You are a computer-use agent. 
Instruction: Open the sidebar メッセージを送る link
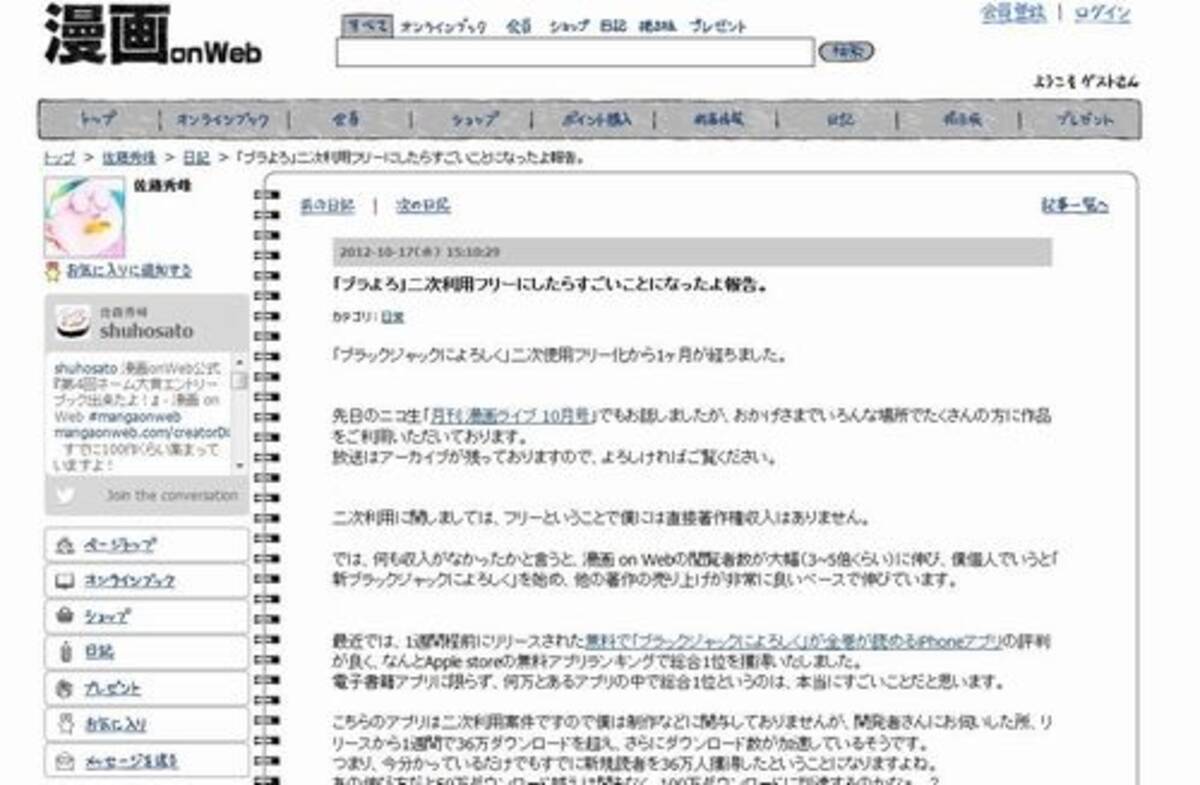pos(131,761)
